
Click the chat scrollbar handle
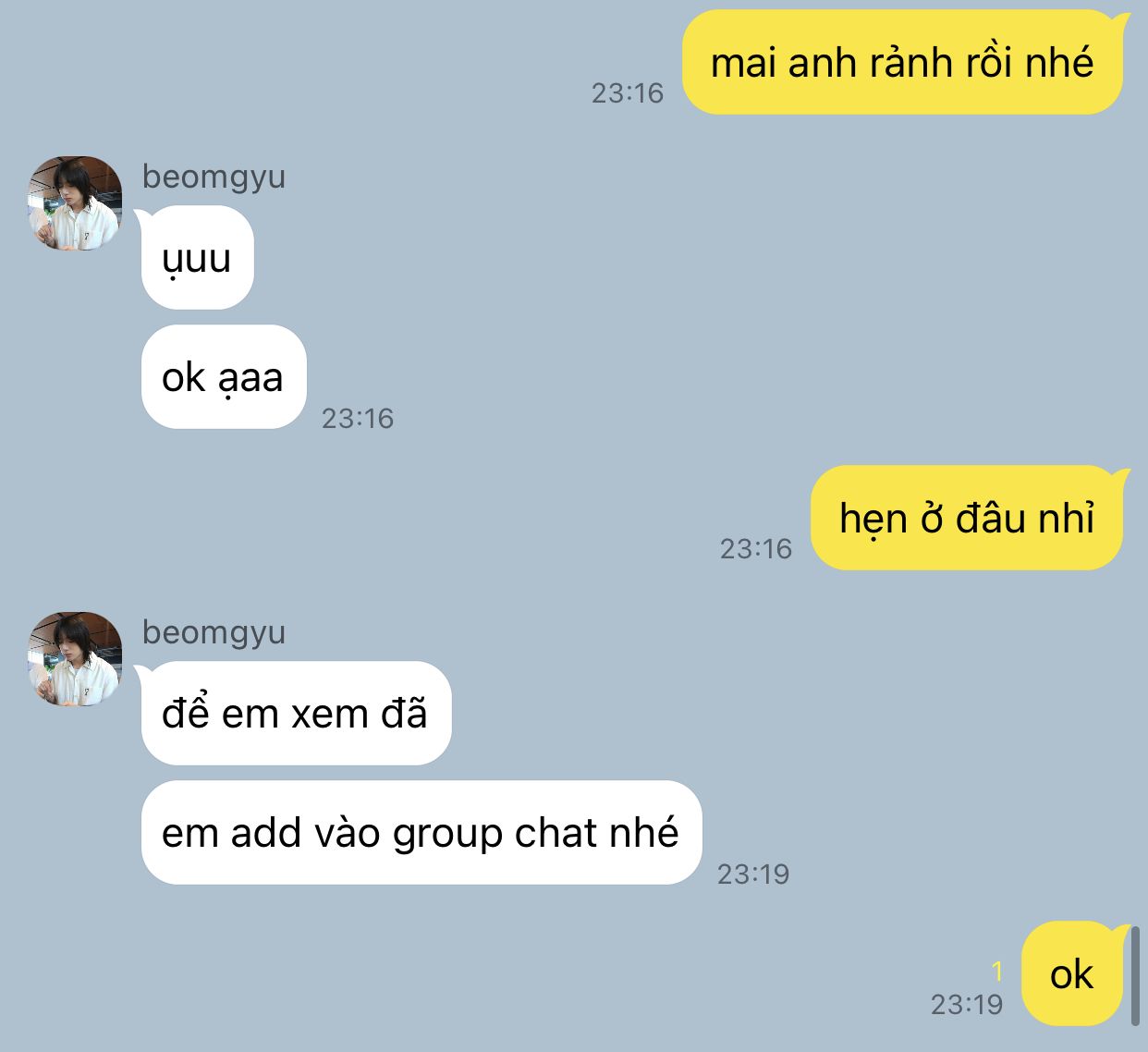[x=1136, y=975]
